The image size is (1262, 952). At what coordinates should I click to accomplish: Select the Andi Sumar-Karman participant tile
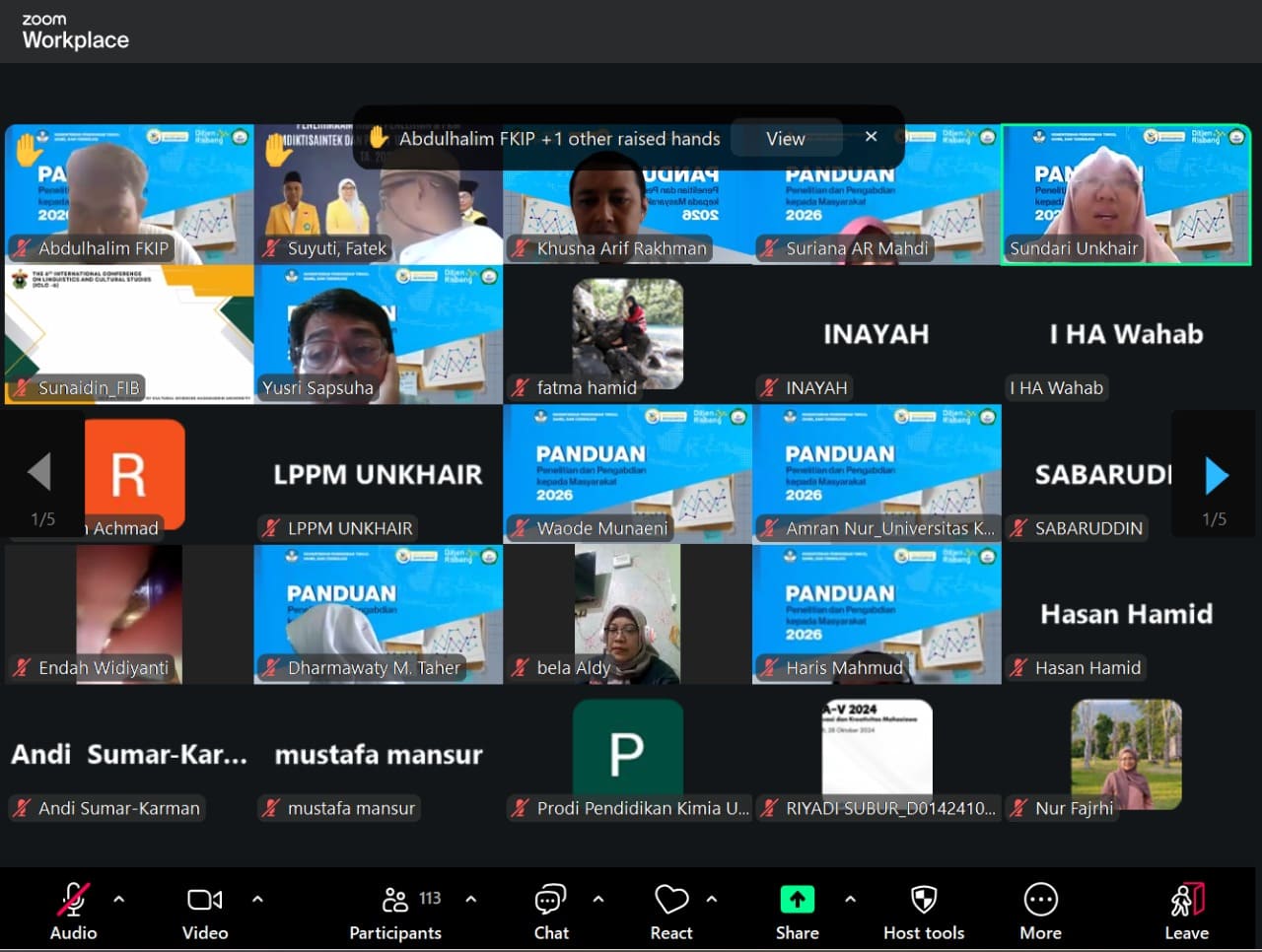129,754
